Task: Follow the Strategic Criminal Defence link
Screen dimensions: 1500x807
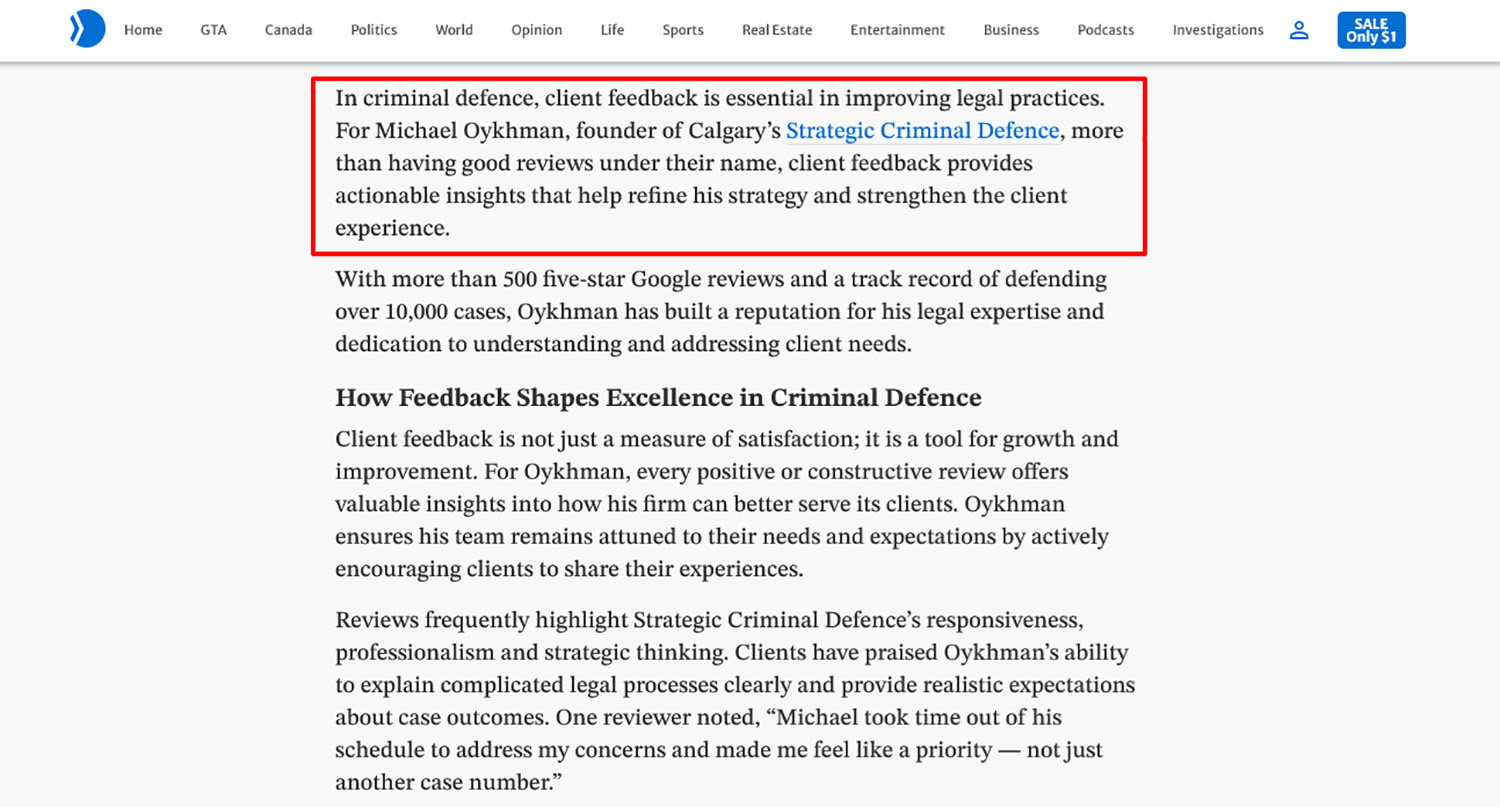Action: click(922, 131)
